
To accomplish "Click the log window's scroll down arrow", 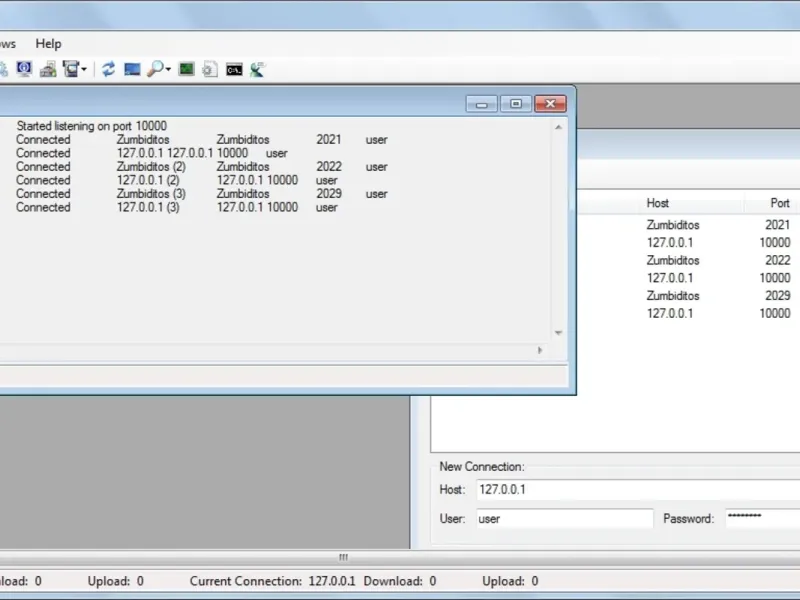I will pyautogui.click(x=558, y=333).
